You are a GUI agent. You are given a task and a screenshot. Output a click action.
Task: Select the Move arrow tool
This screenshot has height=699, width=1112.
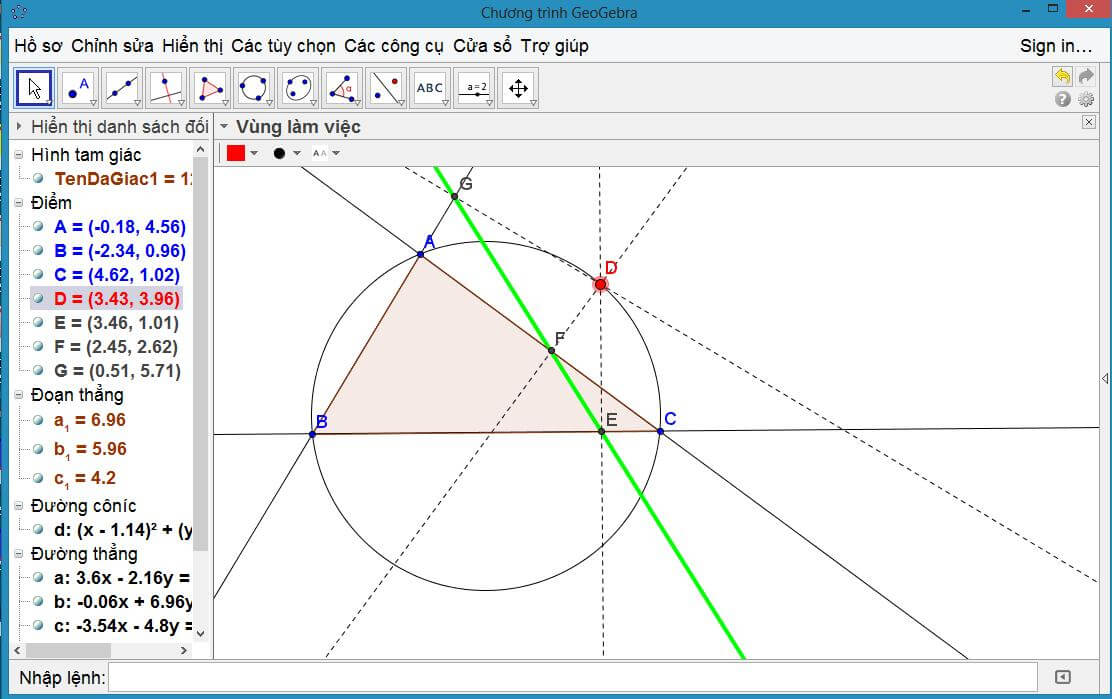tap(34, 88)
